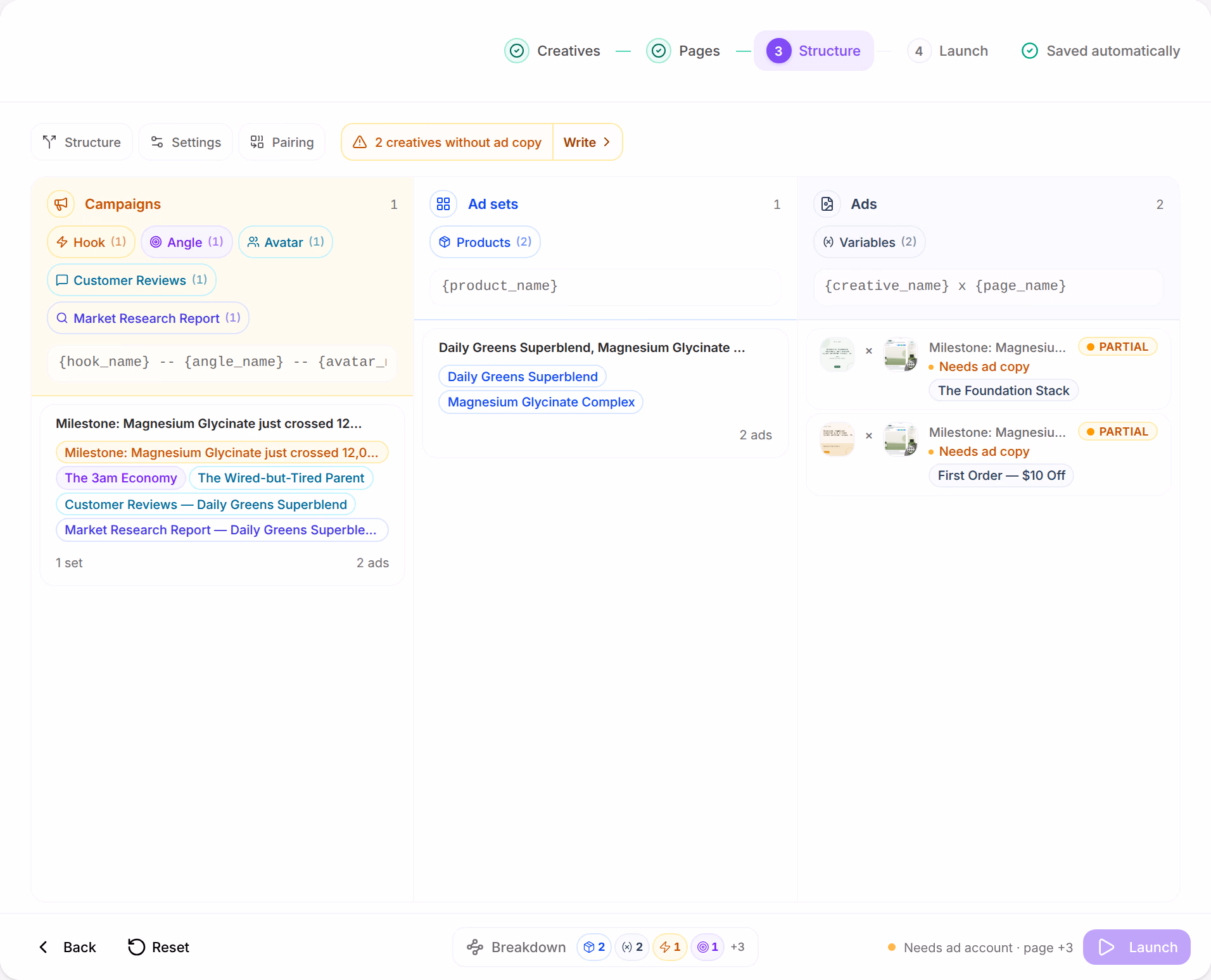Switch to the Pairing tab

pos(282,142)
